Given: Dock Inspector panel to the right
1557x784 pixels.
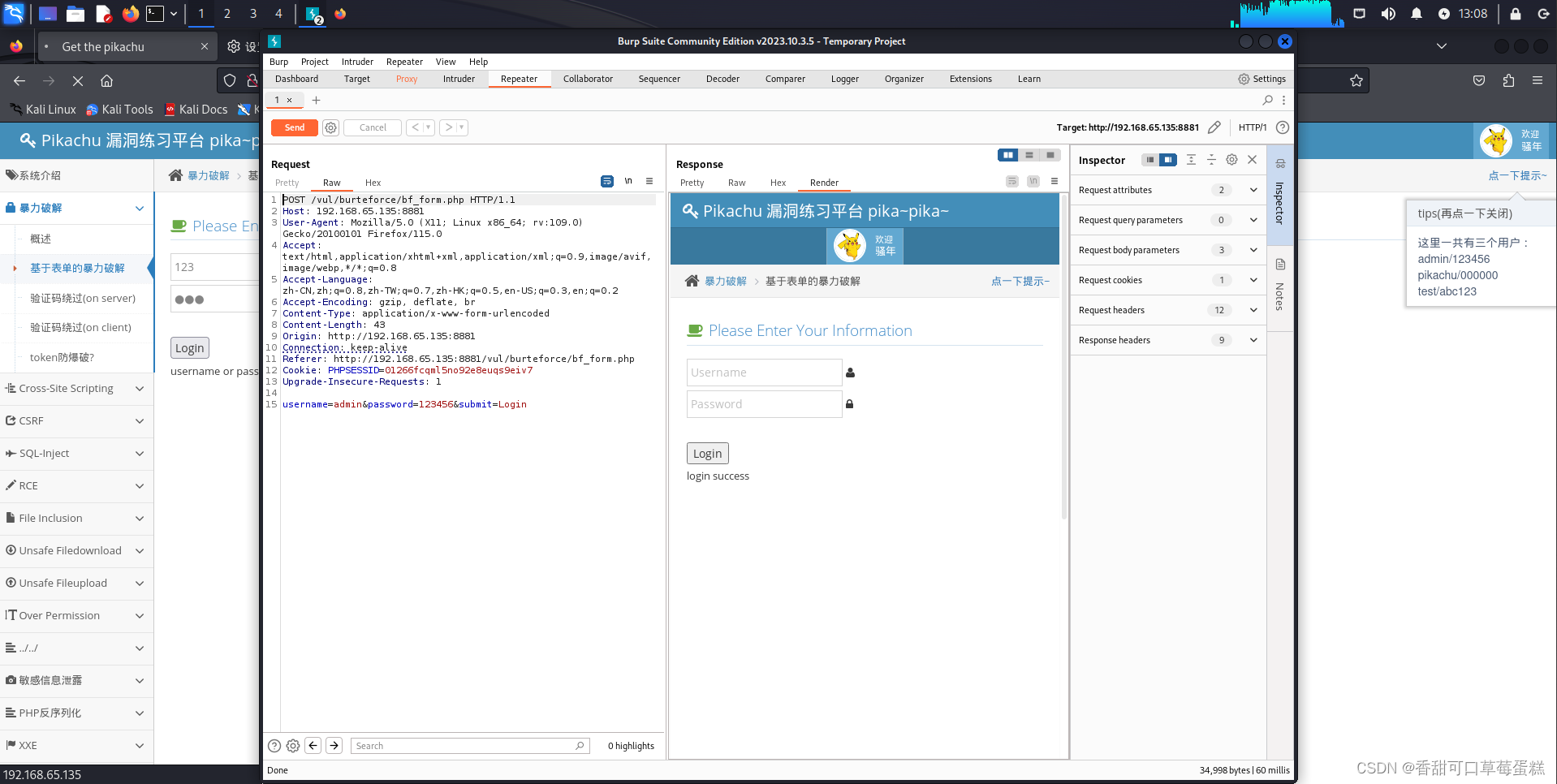Looking at the screenshot, I should (1167, 160).
